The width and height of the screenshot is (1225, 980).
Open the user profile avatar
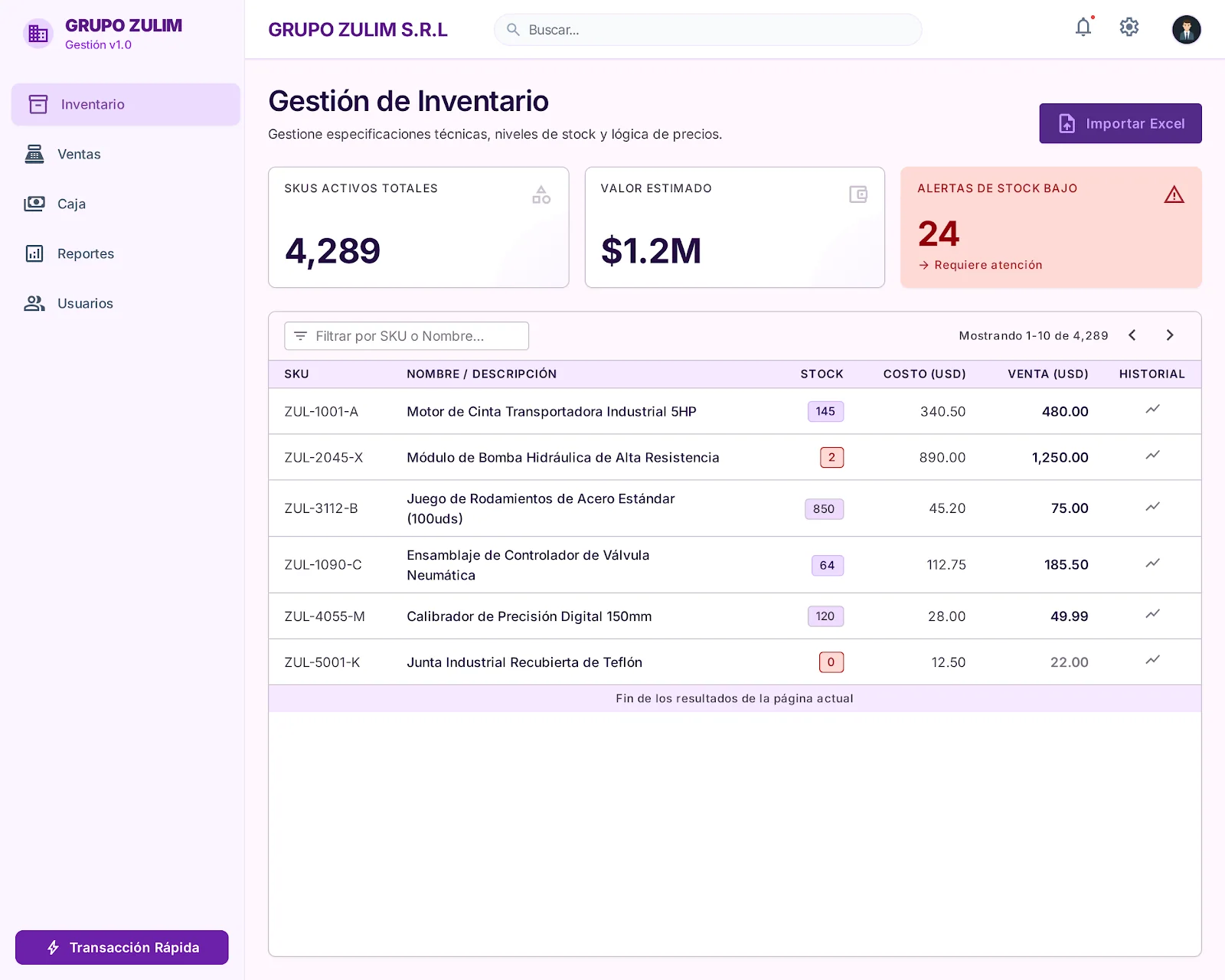[1186, 30]
